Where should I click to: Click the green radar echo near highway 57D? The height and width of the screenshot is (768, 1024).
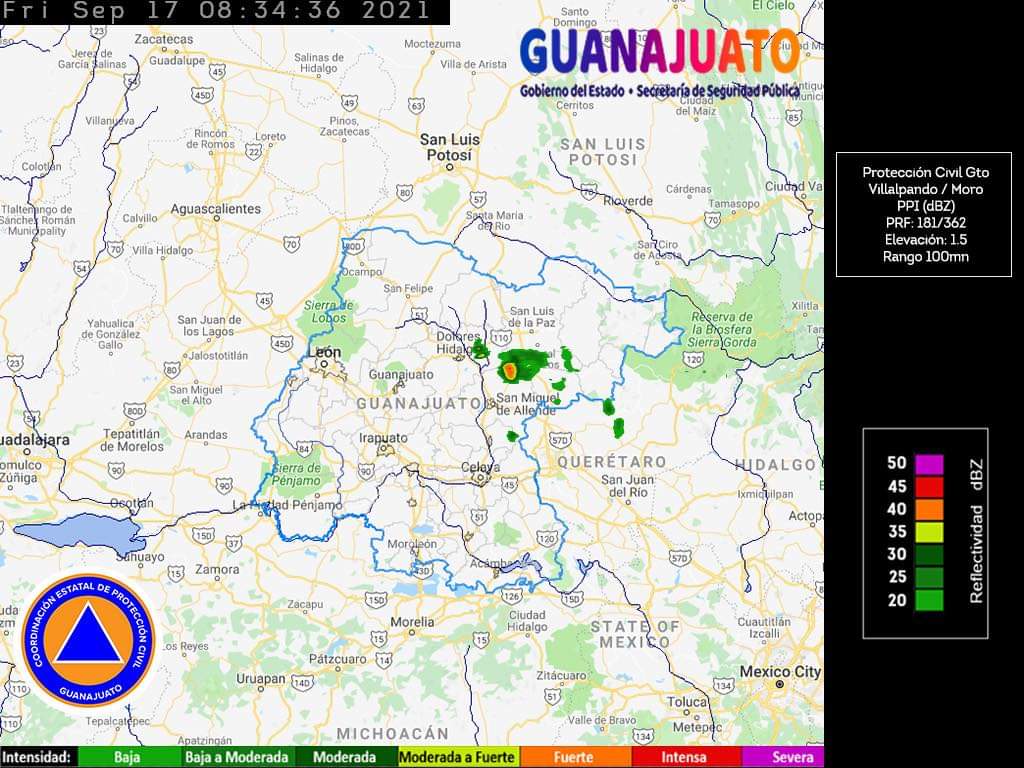(x=513, y=436)
